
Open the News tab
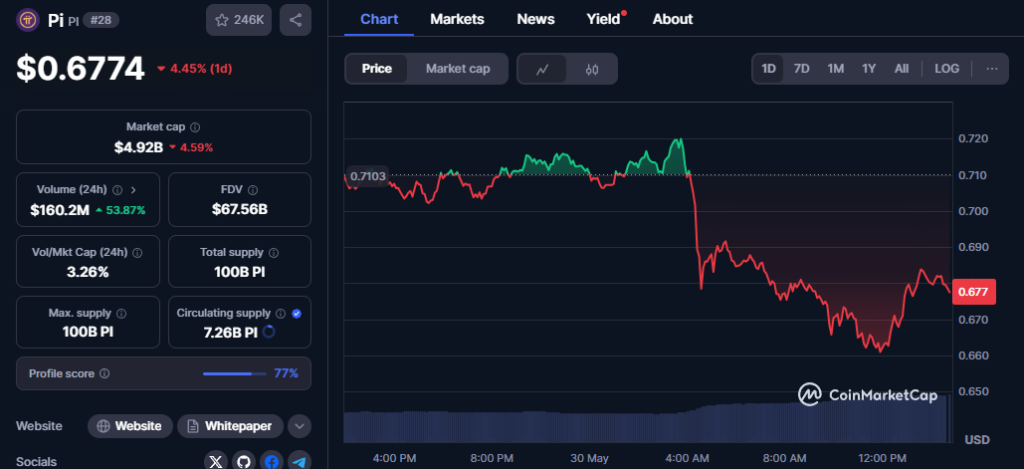pos(536,20)
